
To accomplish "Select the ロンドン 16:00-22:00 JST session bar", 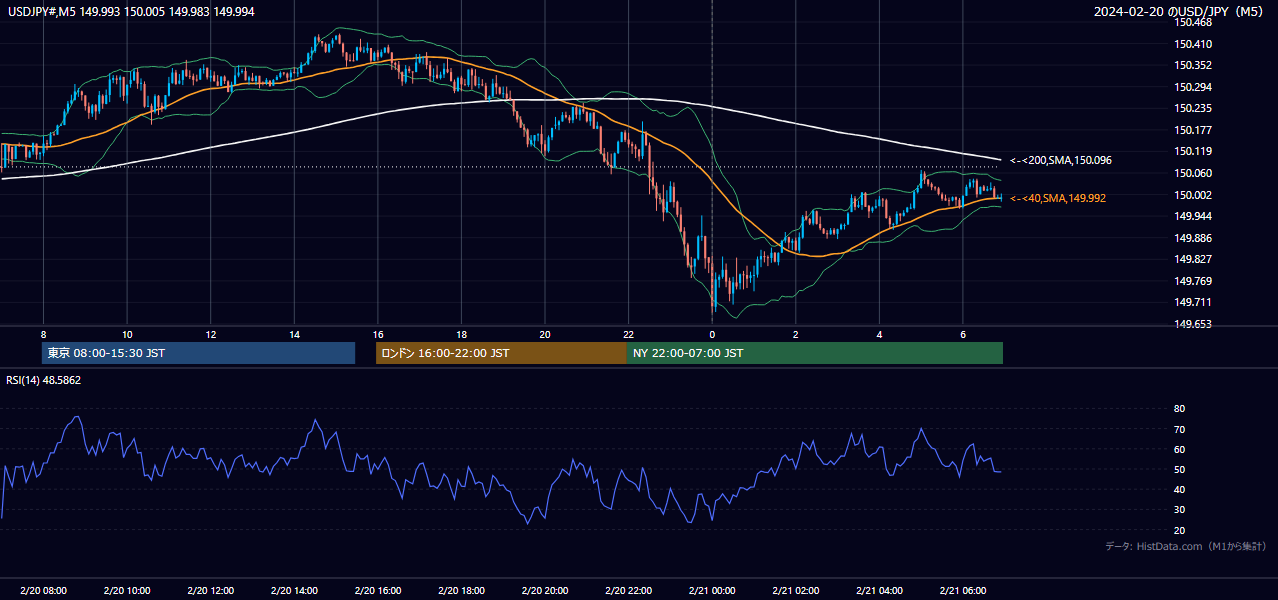I will [x=501, y=353].
